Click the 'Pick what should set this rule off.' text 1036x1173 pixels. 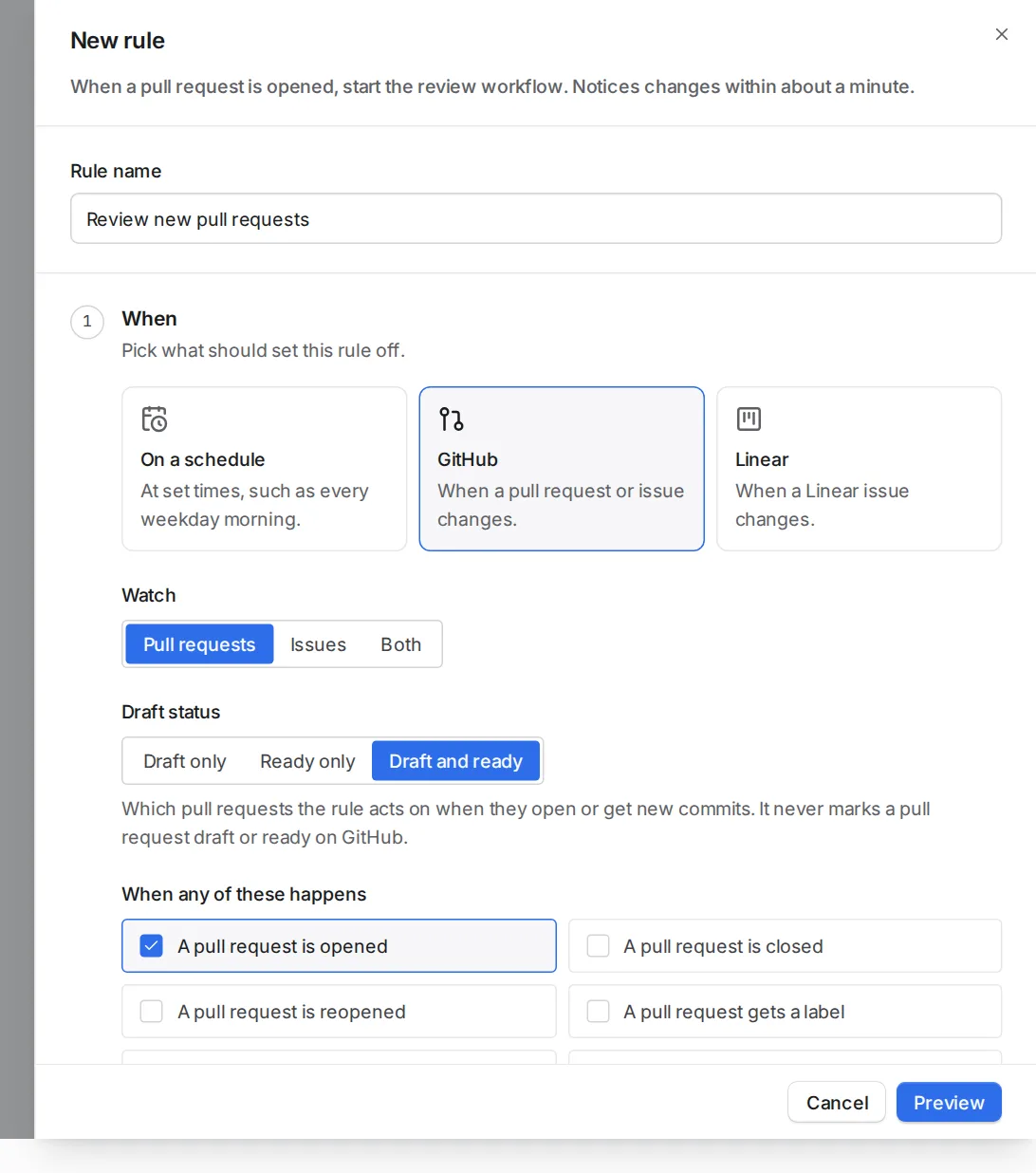[x=263, y=350]
